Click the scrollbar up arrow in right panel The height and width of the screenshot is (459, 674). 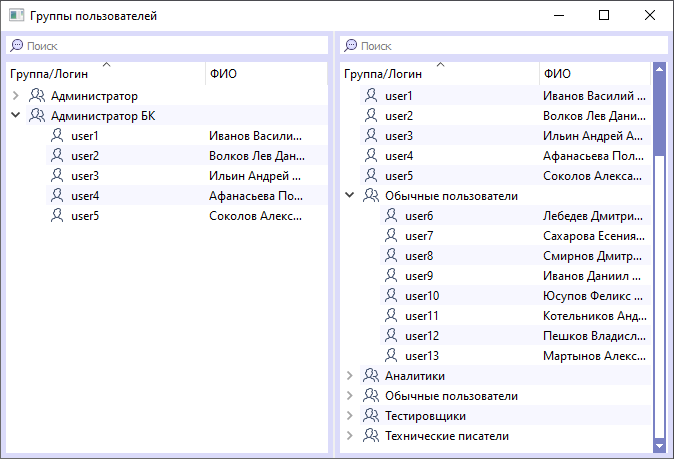pos(659,69)
